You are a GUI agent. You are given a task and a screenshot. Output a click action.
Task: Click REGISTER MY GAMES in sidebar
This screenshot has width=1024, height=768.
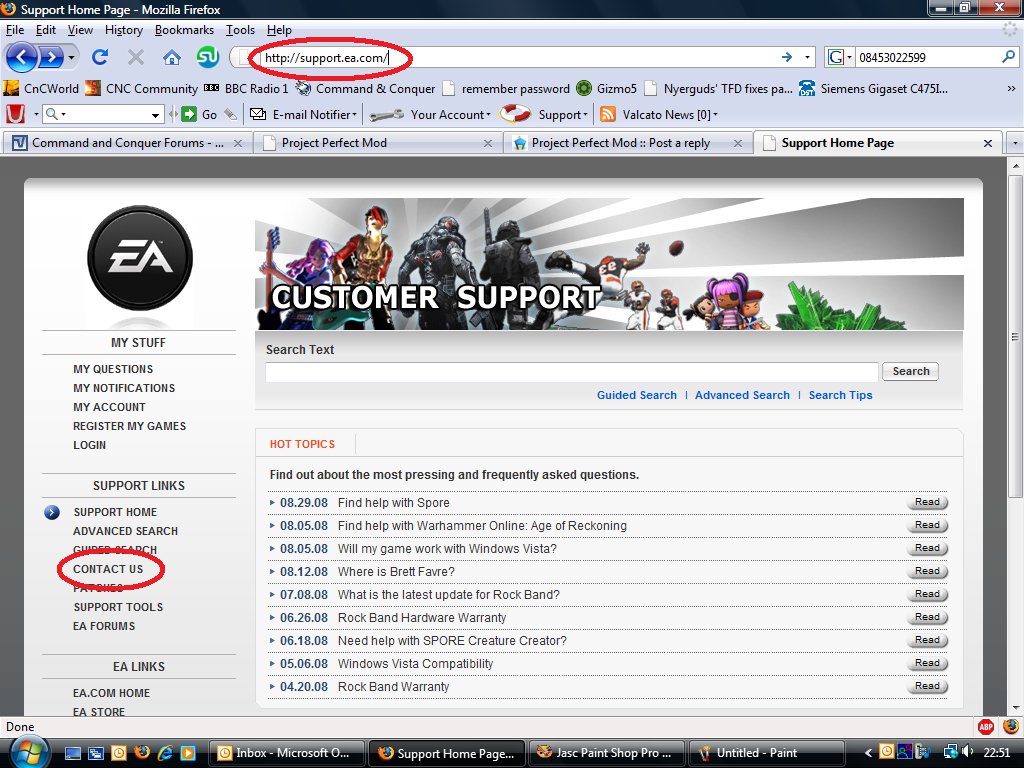click(129, 426)
